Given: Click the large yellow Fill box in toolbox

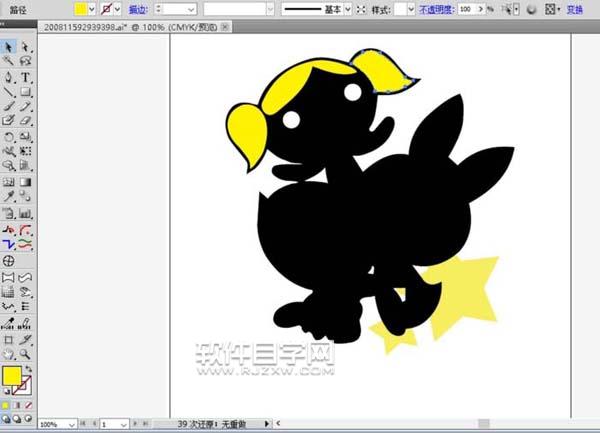Looking at the screenshot, I should [x=12, y=376].
